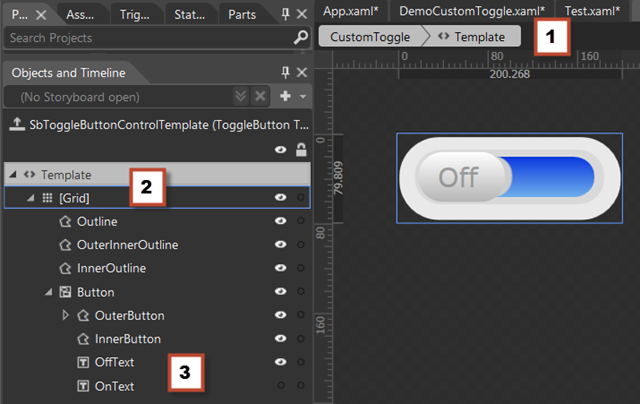Viewport: 640px width, 404px height.
Task: Pin the Objects and Timeline panel
Action: click(x=285, y=73)
